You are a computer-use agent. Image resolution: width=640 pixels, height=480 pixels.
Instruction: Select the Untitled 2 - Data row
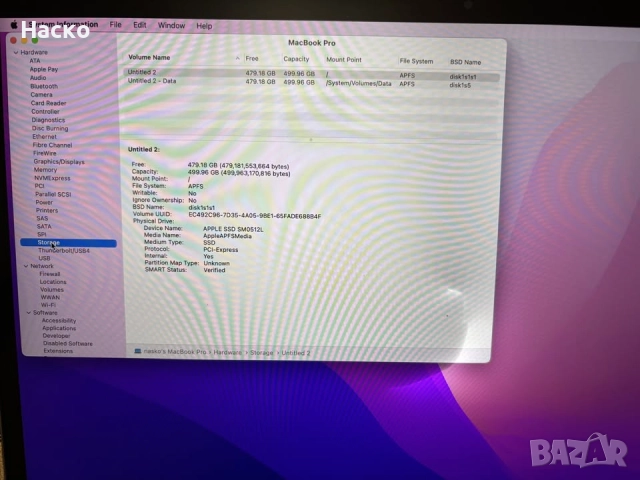coord(311,82)
